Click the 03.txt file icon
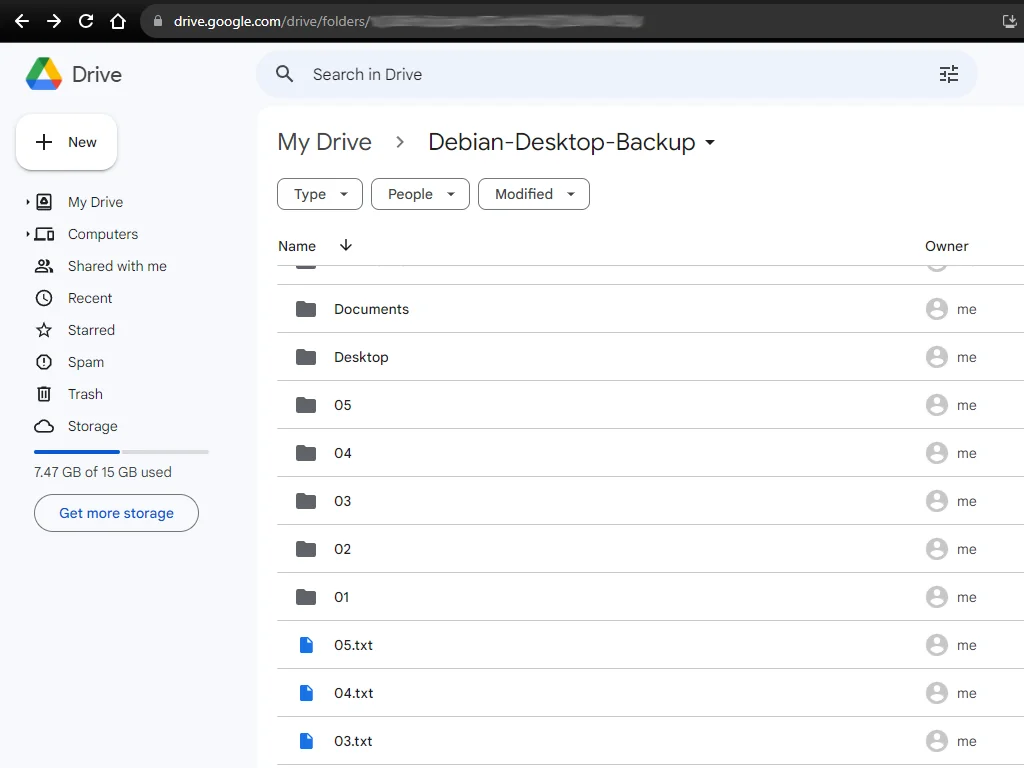Image resolution: width=1024 pixels, height=768 pixels. click(306, 741)
